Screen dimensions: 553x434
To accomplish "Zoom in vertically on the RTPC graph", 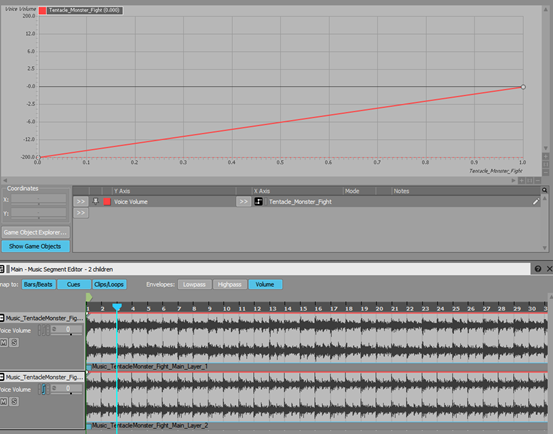I will (546, 157).
